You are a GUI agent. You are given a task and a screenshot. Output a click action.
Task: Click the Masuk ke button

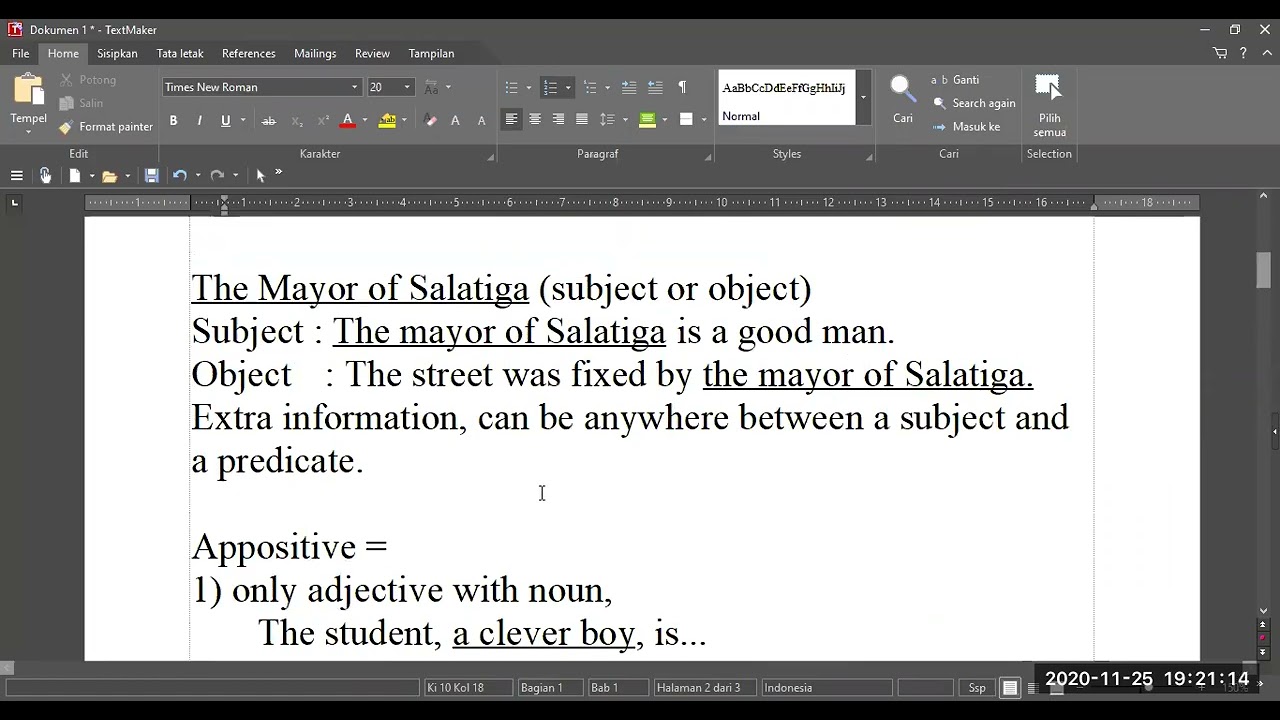966,127
